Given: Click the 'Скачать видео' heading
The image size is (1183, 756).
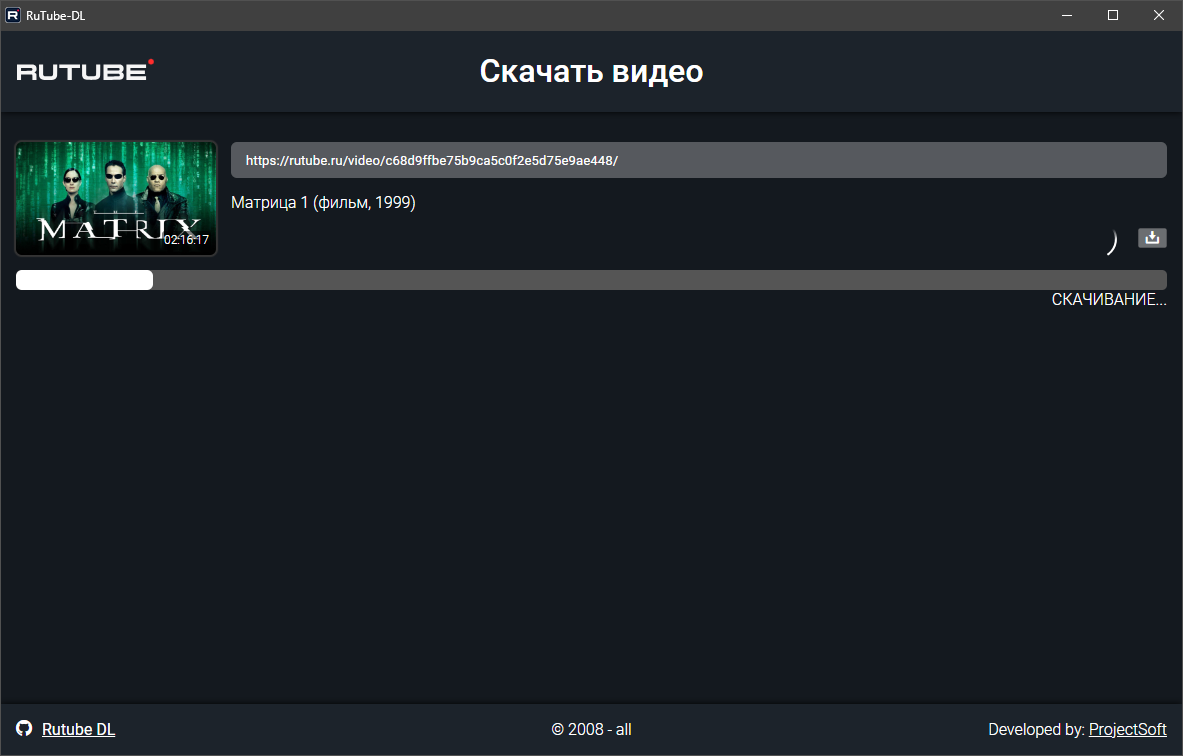Looking at the screenshot, I should click(x=592, y=71).
